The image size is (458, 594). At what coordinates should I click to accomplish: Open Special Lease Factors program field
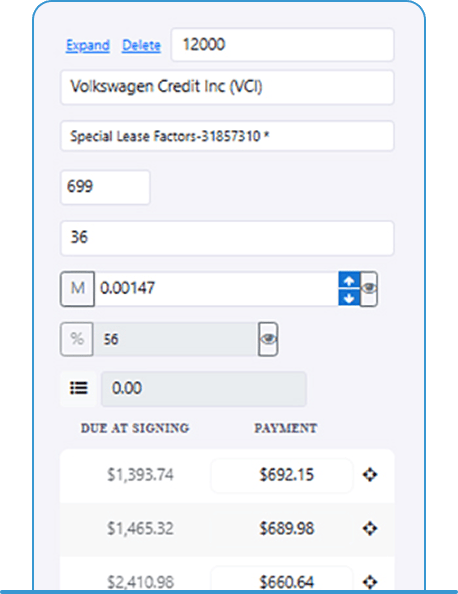coord(227,136)
